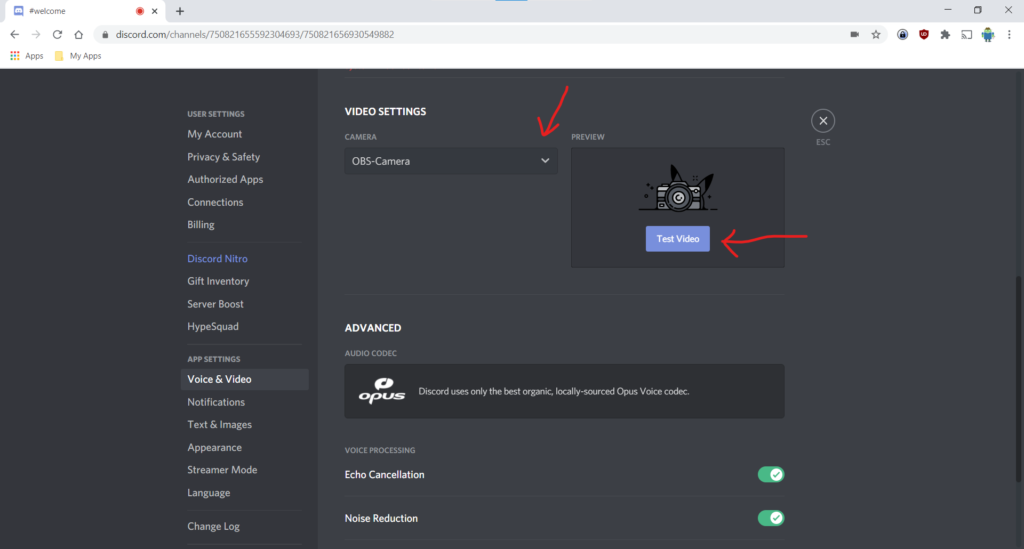
Task: Click the browser back arrow
Action: (x=14, y=35)
